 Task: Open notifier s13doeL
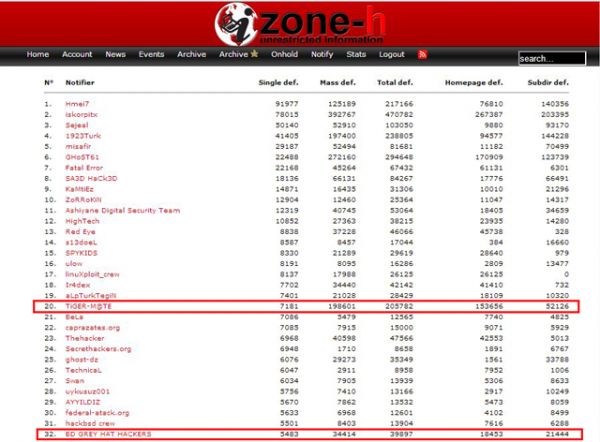click(x=81, y=243)
